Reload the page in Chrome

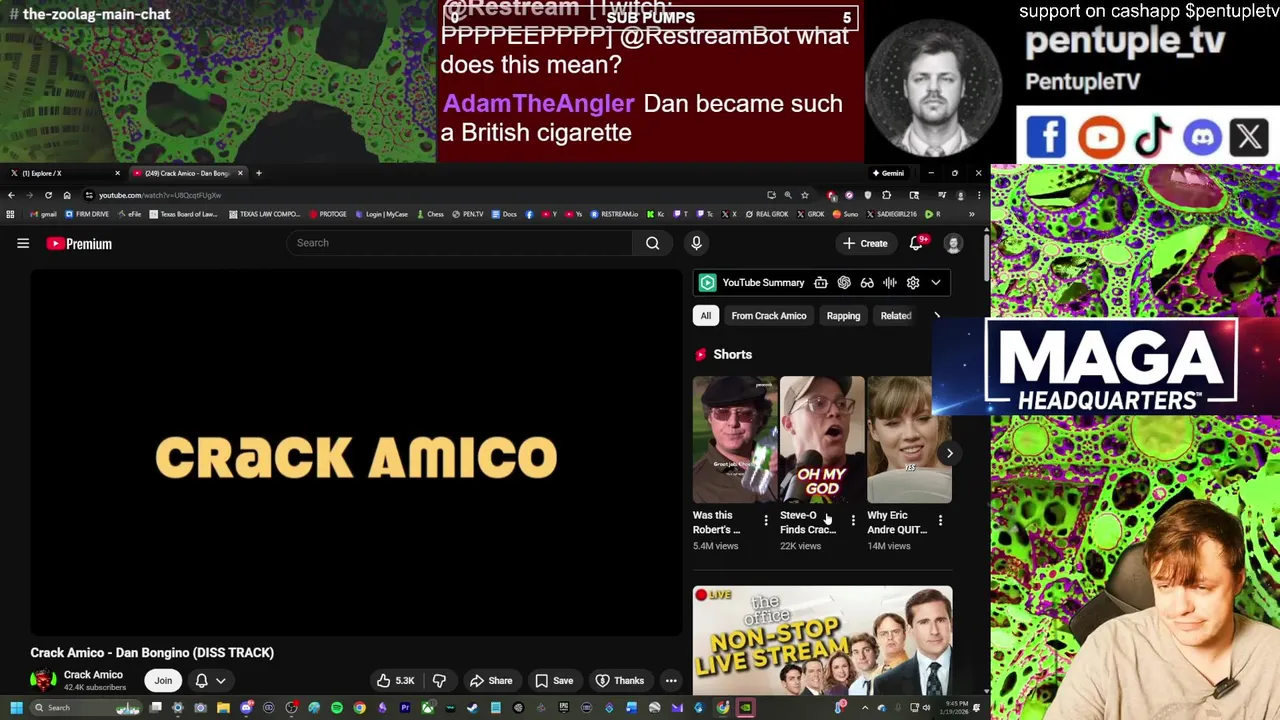tap(48, 195)
